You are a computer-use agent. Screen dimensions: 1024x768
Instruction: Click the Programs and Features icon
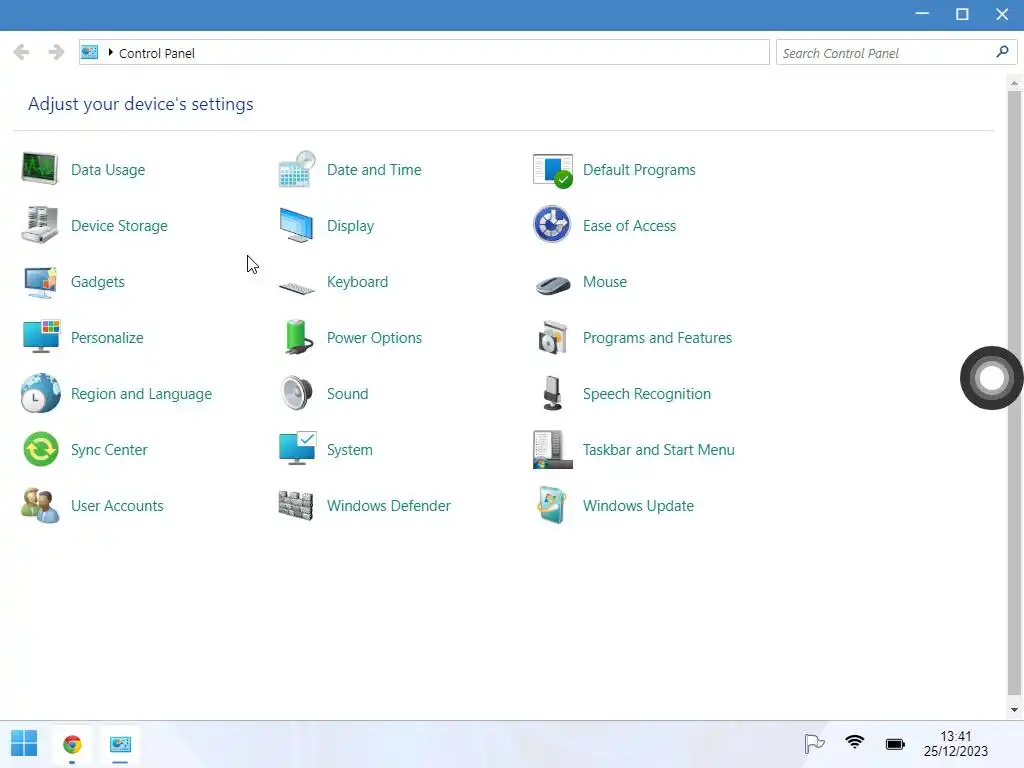[x=552, y=338]
